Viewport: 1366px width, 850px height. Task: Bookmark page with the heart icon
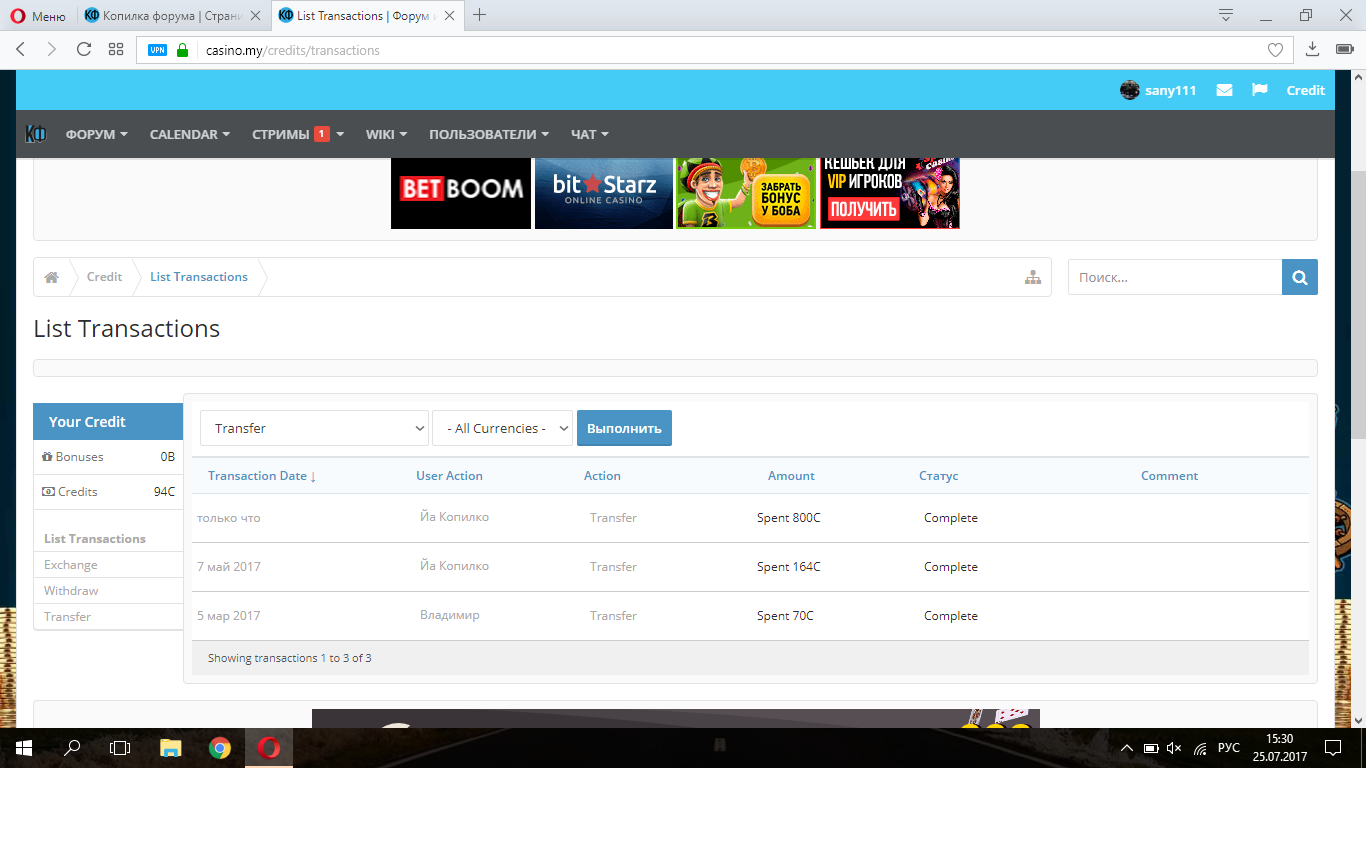pos(1275,50)
